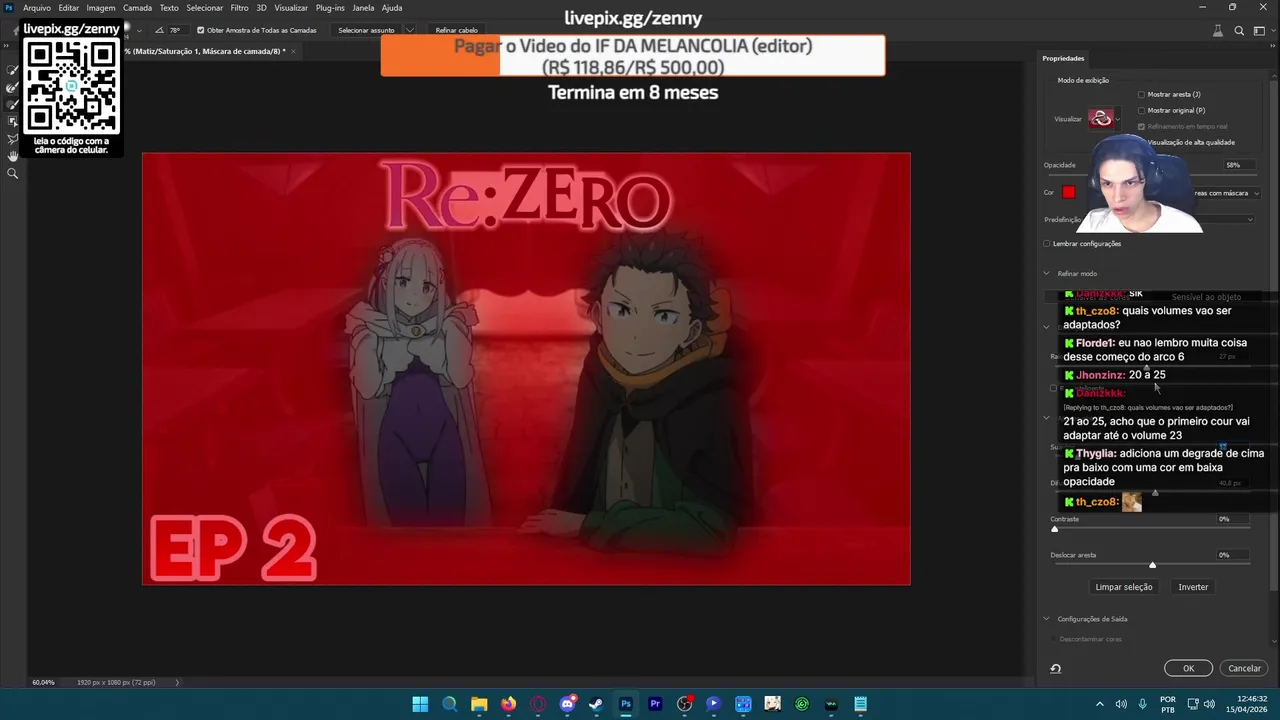
Task: Select the Lasso tool in left toolbar
Action: click(x=13, y=138)
